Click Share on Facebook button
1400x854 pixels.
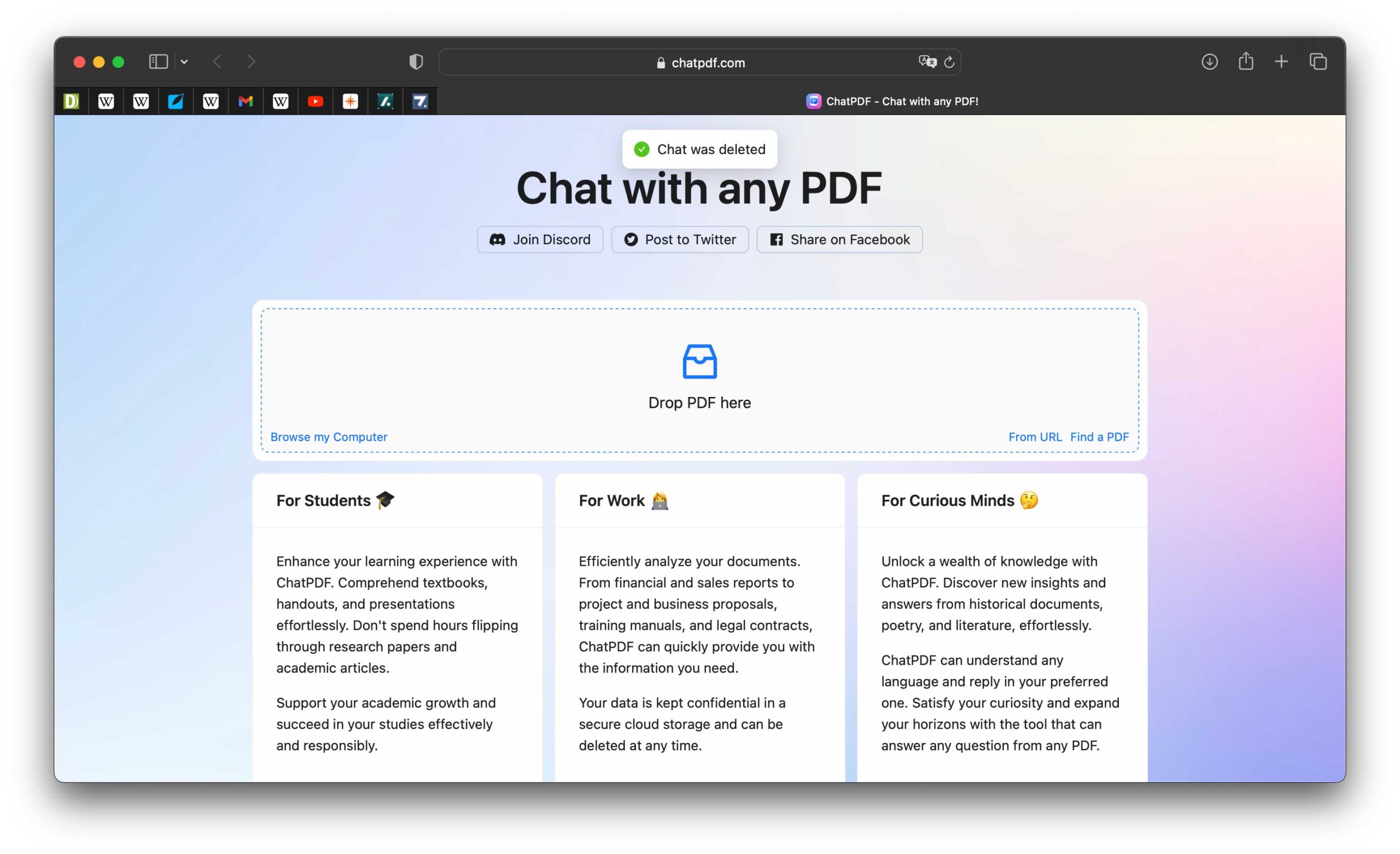[839, 239]
